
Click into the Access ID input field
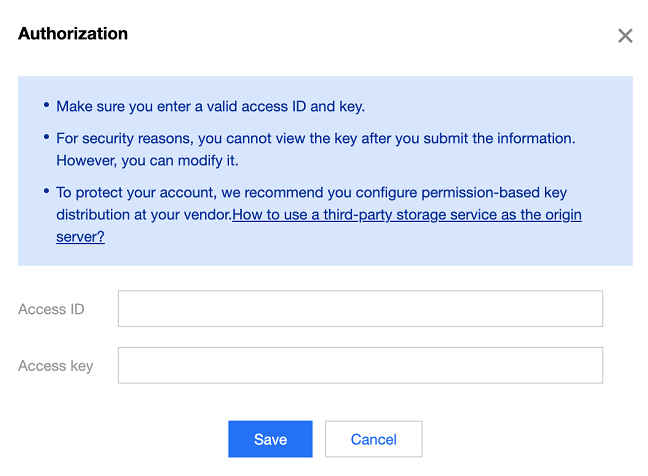point(360,309)
